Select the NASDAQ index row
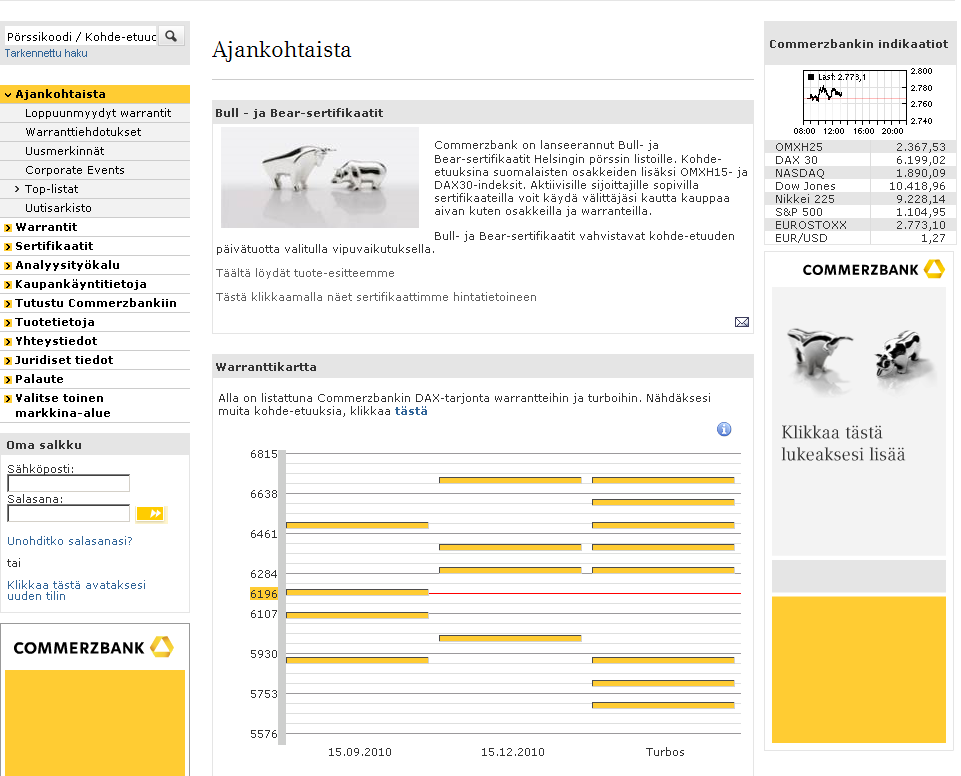The width and height of the screenshot is (961, 776). 860,173
